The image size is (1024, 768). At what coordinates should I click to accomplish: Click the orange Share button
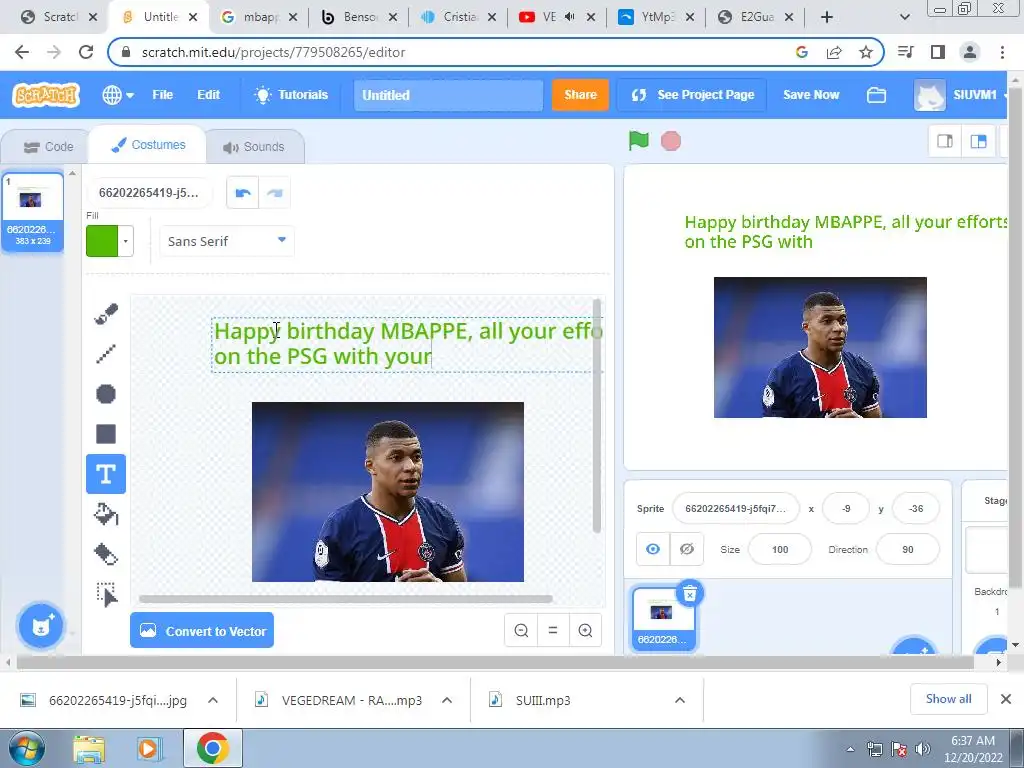(580, 95)
